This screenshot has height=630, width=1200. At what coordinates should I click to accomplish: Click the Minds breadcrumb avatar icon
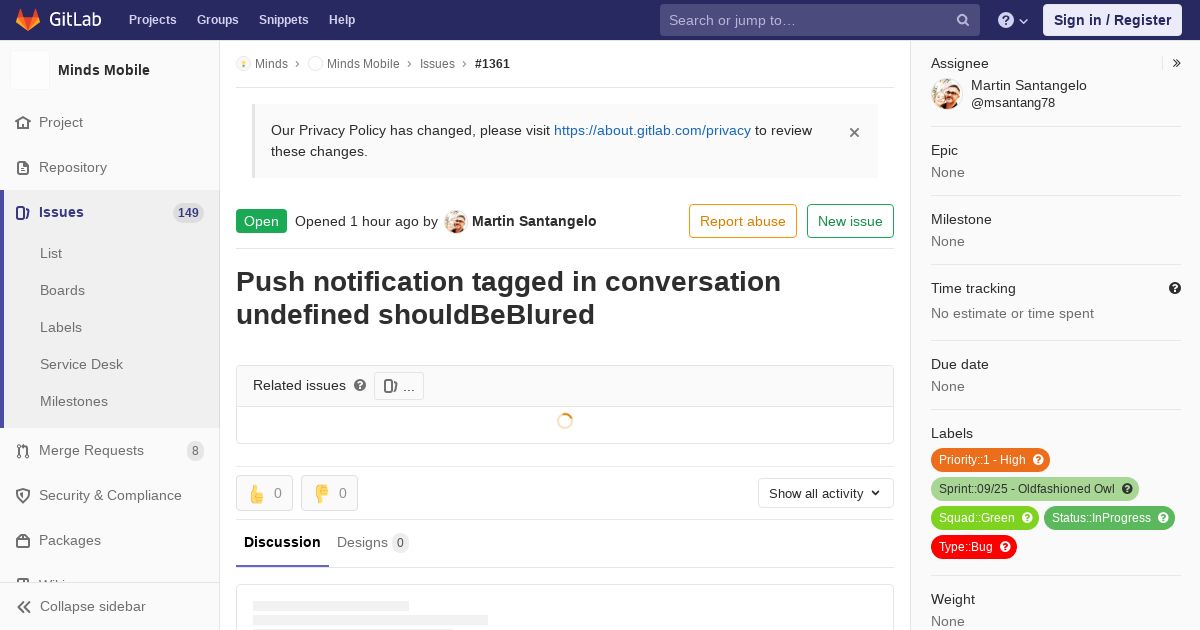coord(243,64)
